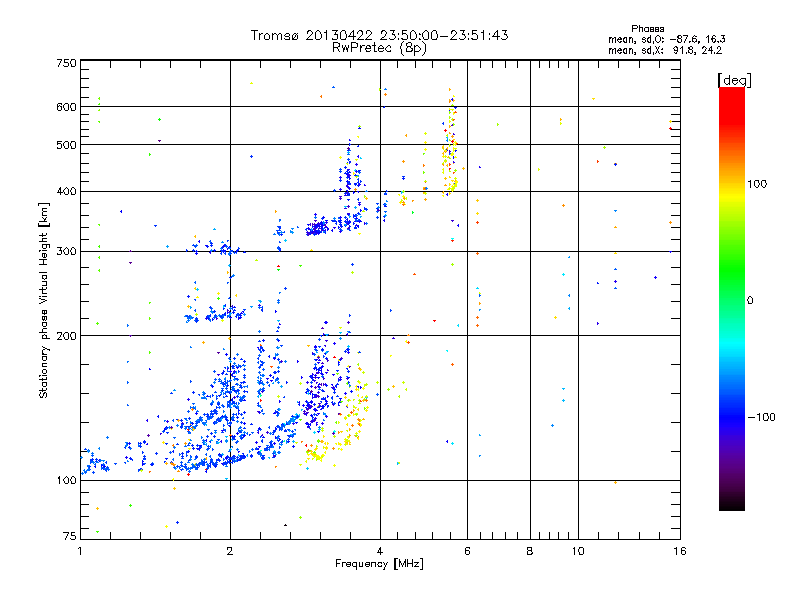The image size is (800, 600).
Task: Click the y-axis tick label '100'
Action: (66, 480)
